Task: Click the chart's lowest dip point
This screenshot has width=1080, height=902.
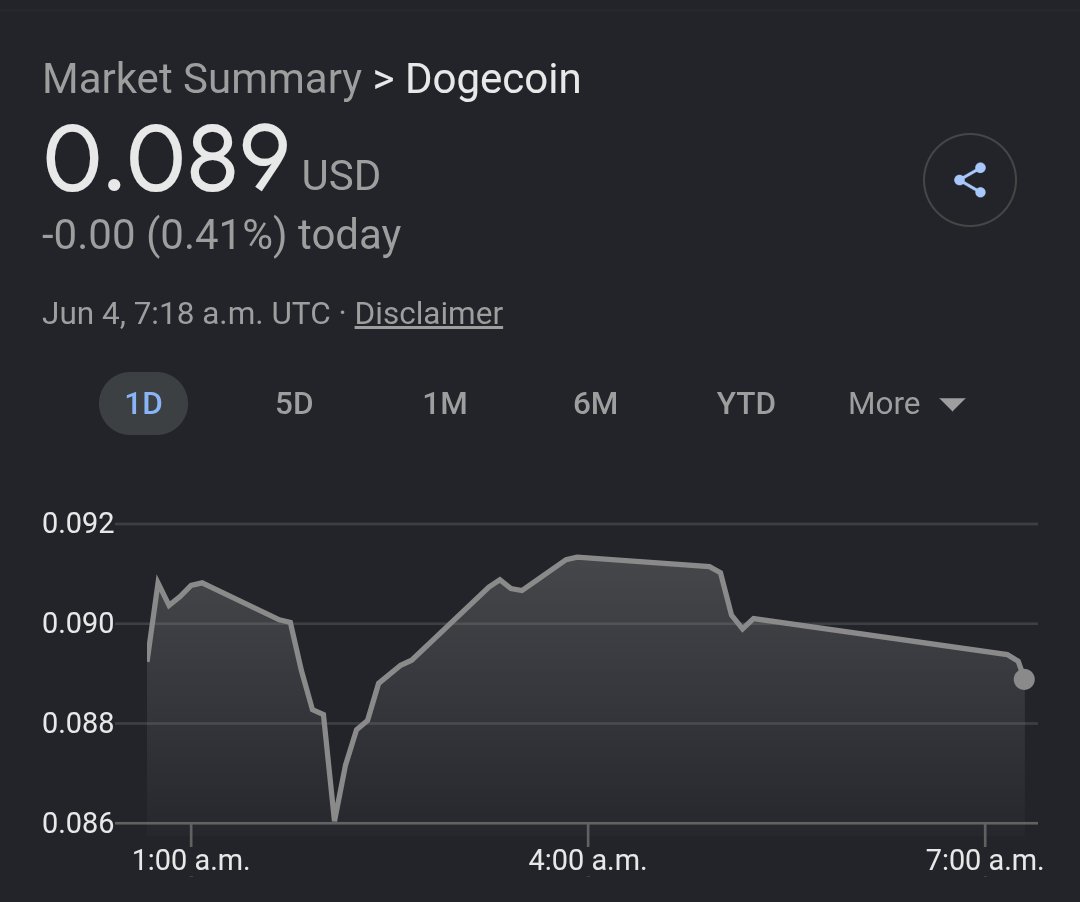Action: pyautogui.click(x=334, y=818)
